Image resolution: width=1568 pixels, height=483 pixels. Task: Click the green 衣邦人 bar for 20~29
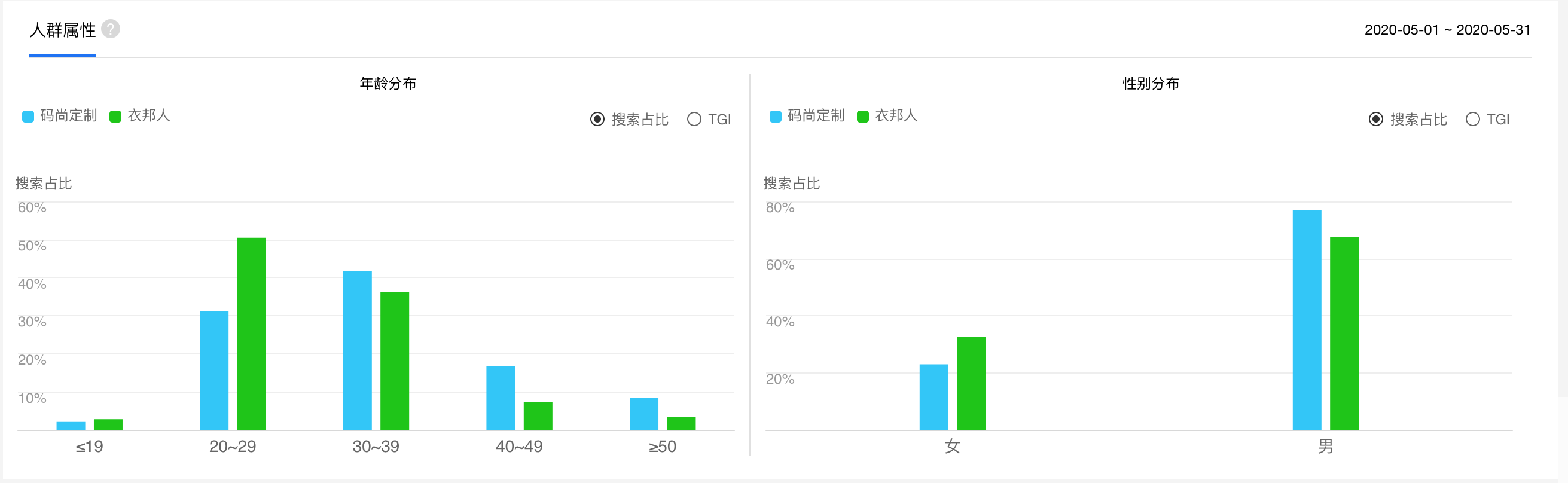click(251, 334)
